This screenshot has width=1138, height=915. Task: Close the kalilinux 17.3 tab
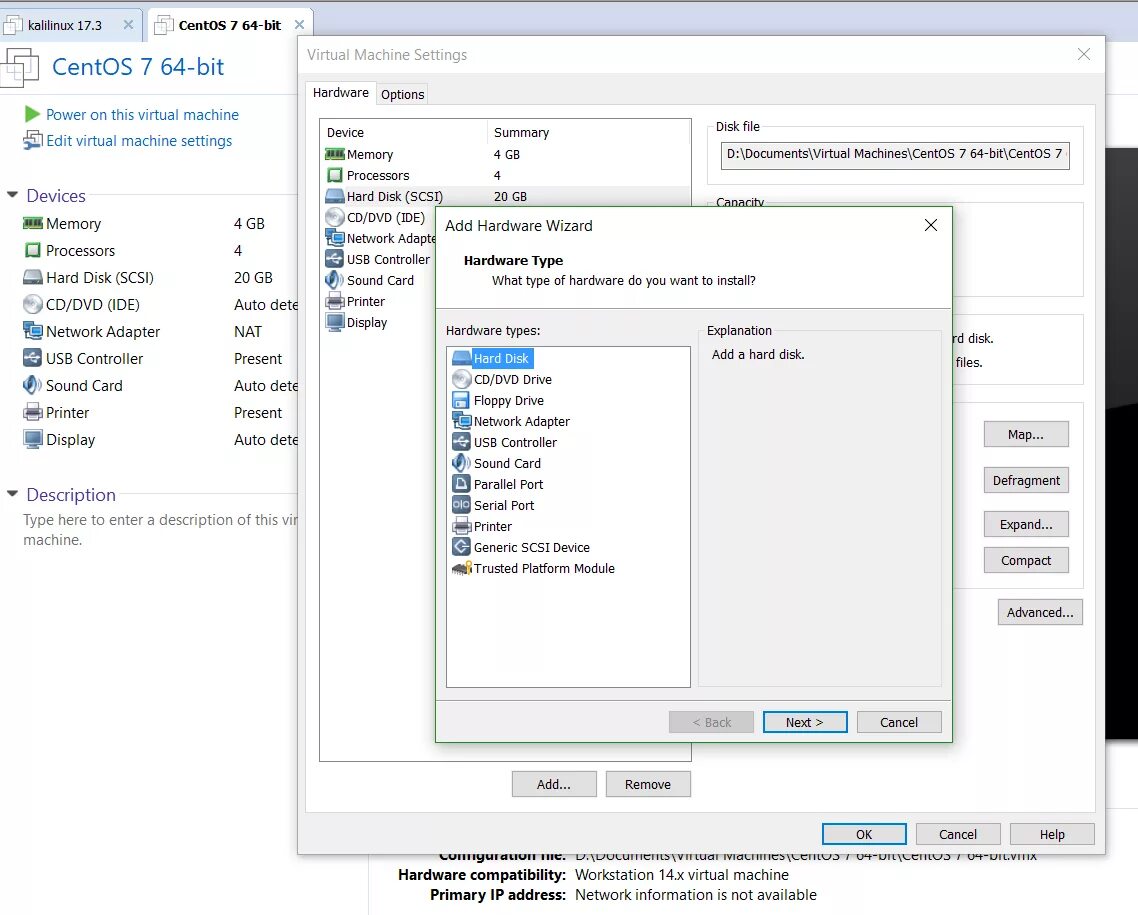(x=128, y=25)
